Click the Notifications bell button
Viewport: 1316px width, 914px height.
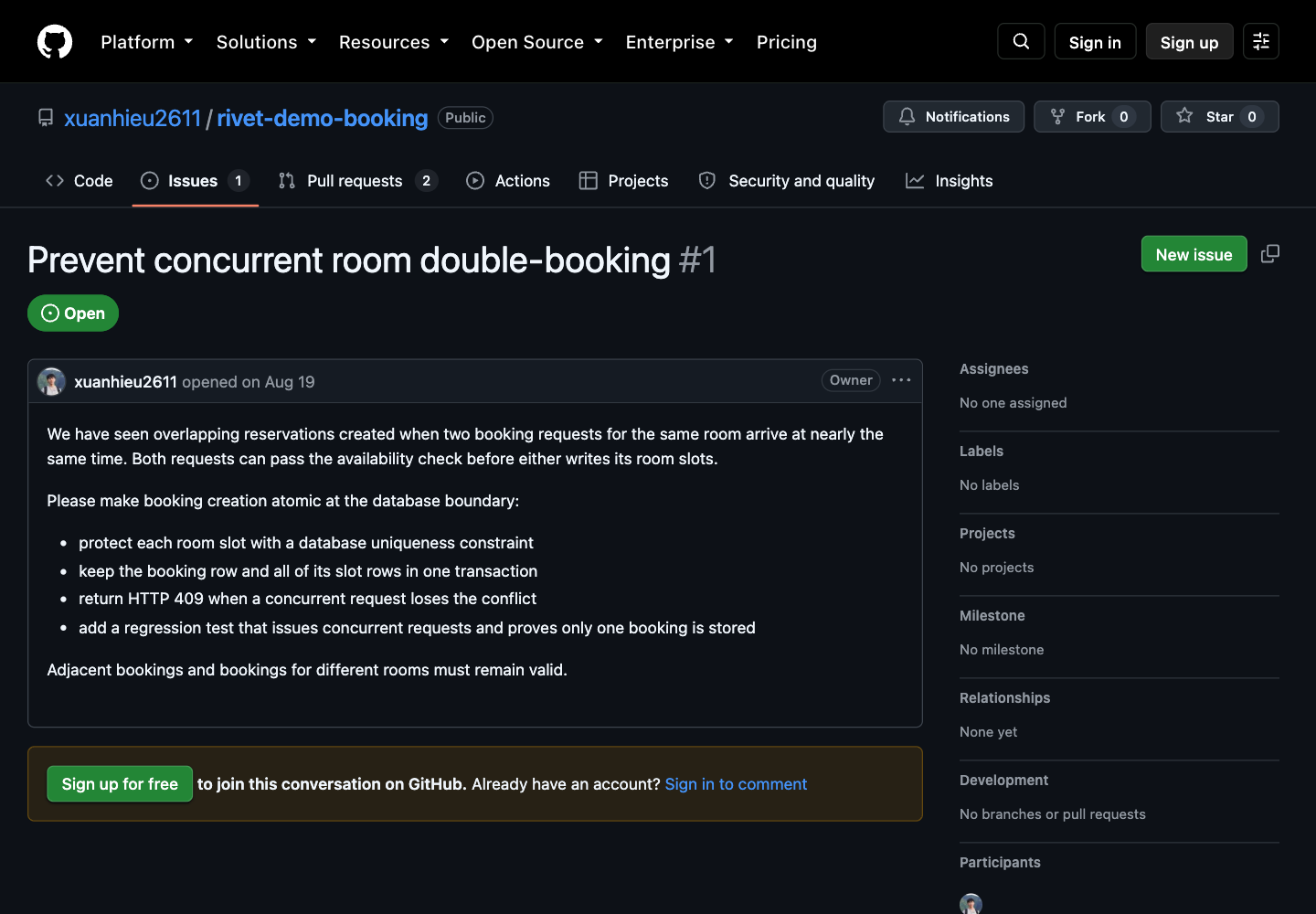click(x=953, y=117)
